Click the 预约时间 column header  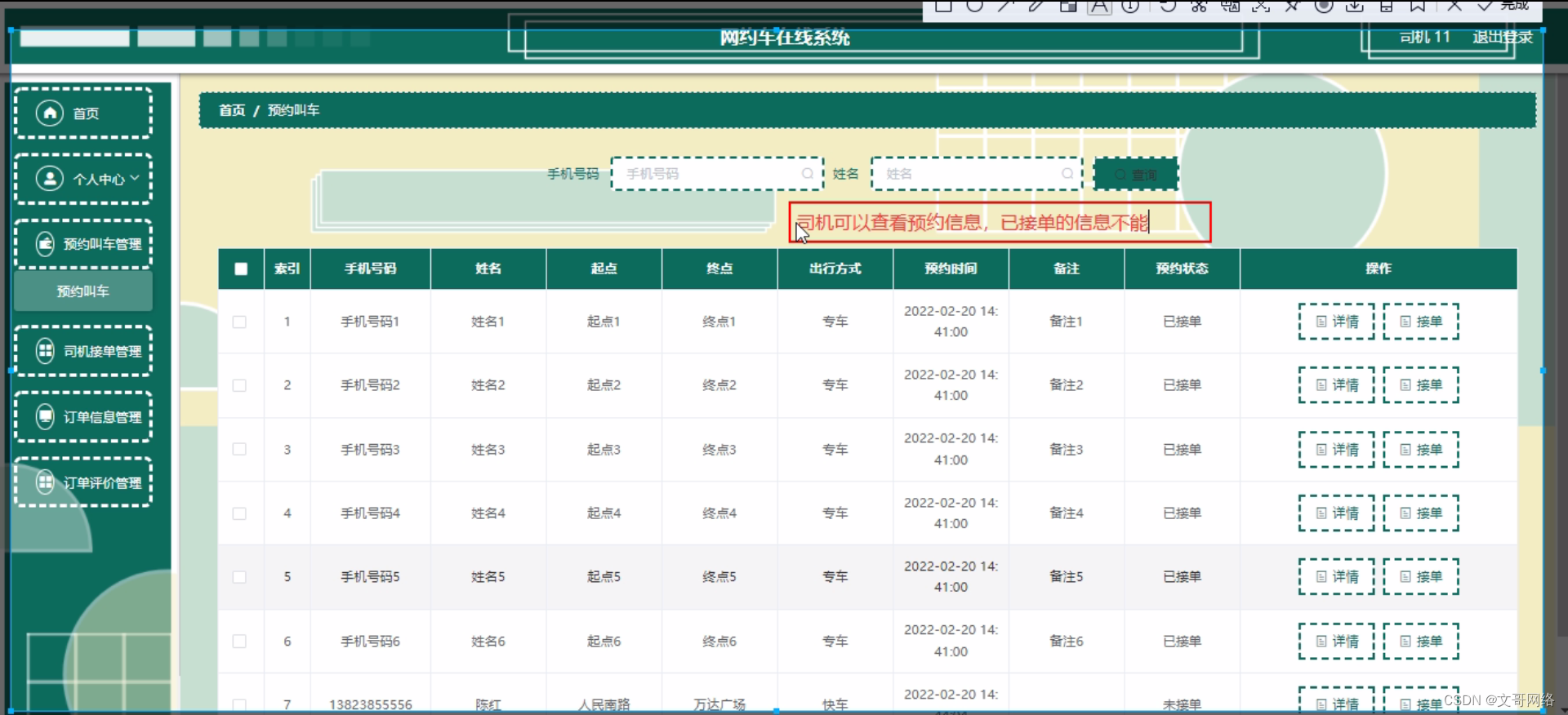(951, 269)
